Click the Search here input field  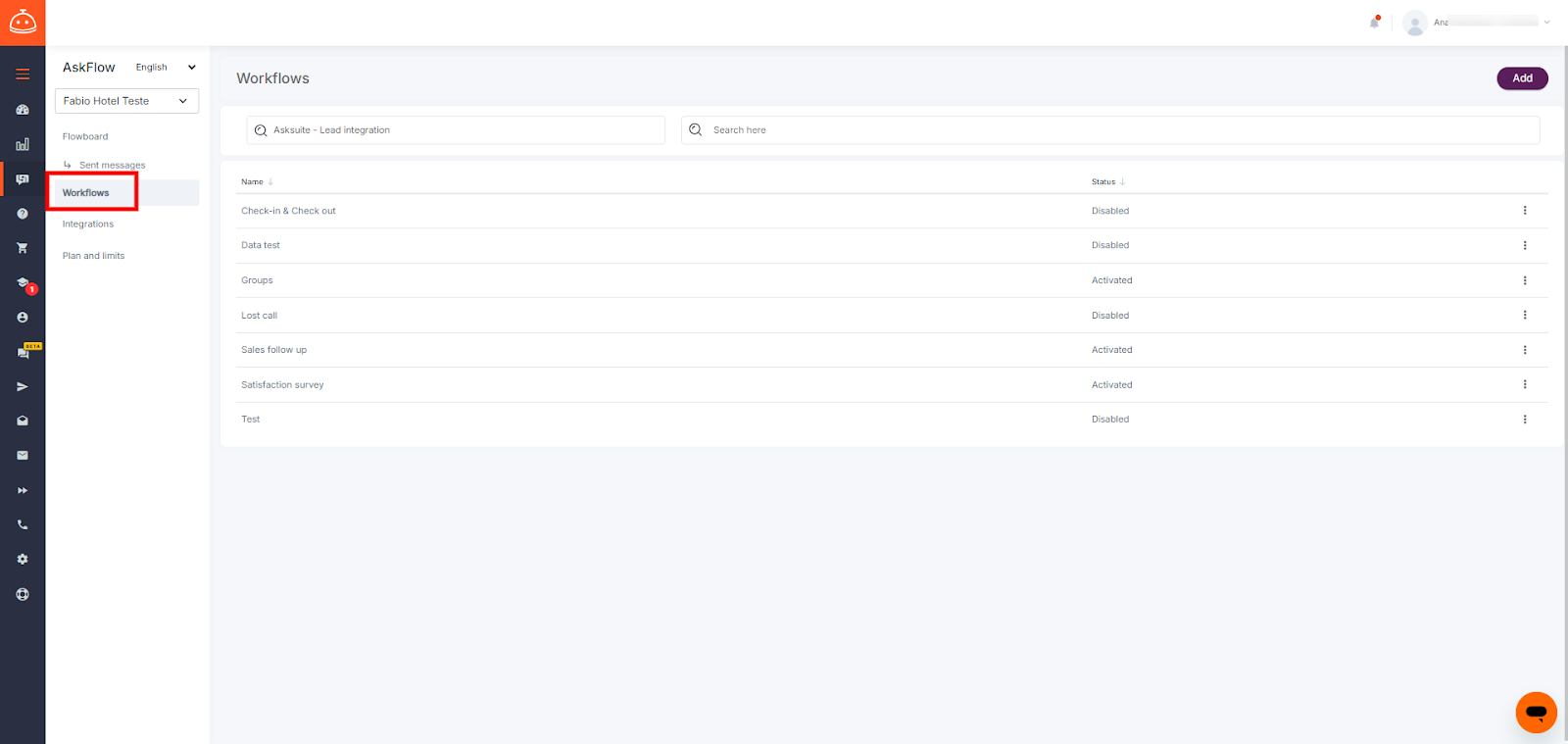(1109, 130)
